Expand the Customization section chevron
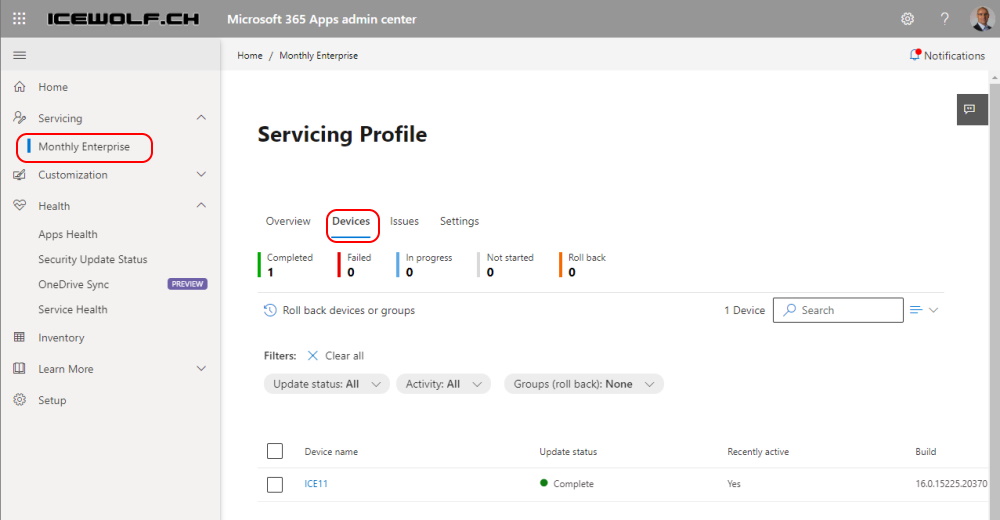Image resolution: width=1000 pixels, height=520 pixels. coord(202,174)
